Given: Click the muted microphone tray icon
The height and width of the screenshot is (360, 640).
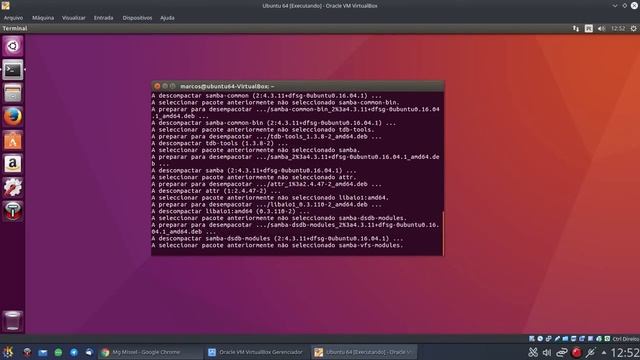Looking at the screenshot, I should 591,353.
